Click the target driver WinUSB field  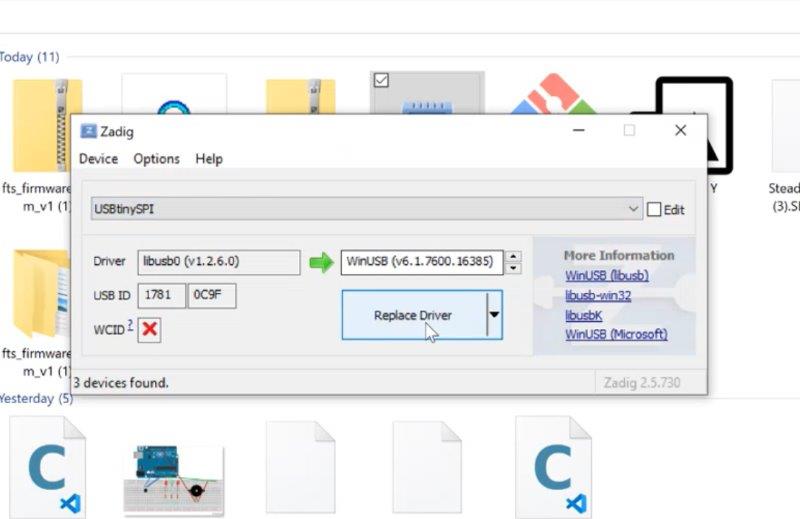pyautogui.click(x=422, y=262)
